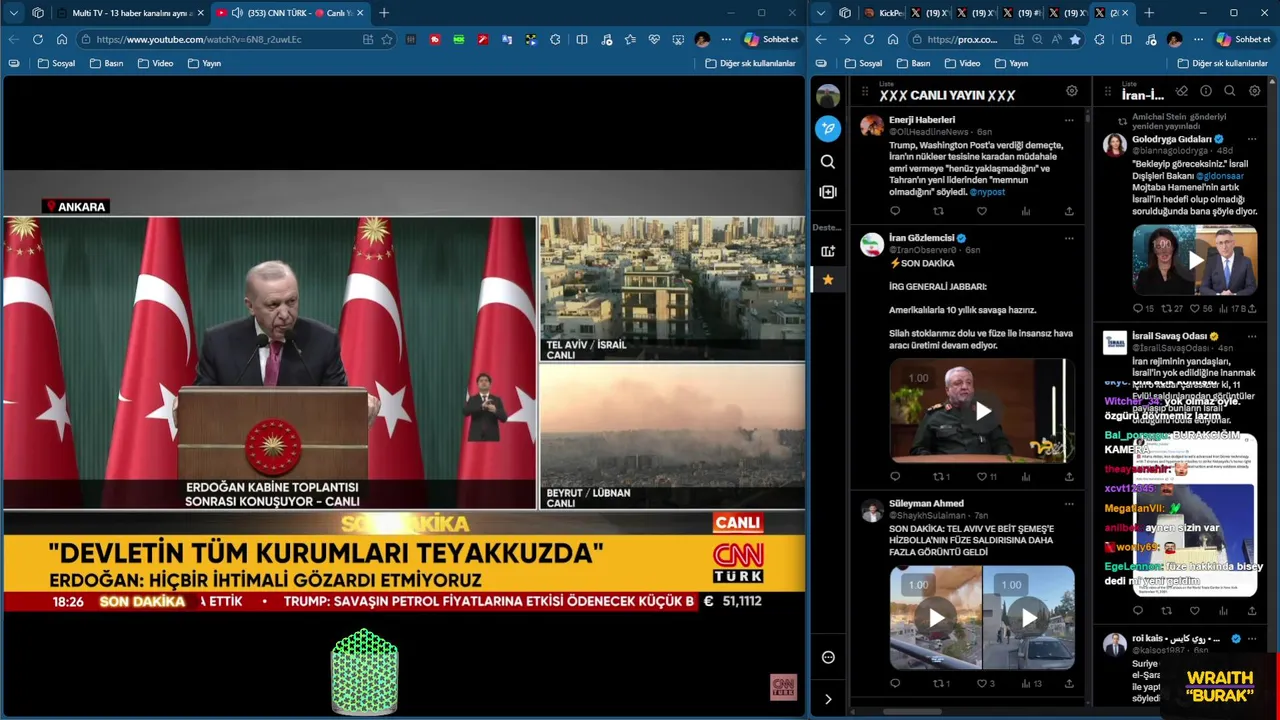Open search in X Pro left sidebar
This screenshot has width=1280, height=720.
pyautogui.click(x=828, y=161)
